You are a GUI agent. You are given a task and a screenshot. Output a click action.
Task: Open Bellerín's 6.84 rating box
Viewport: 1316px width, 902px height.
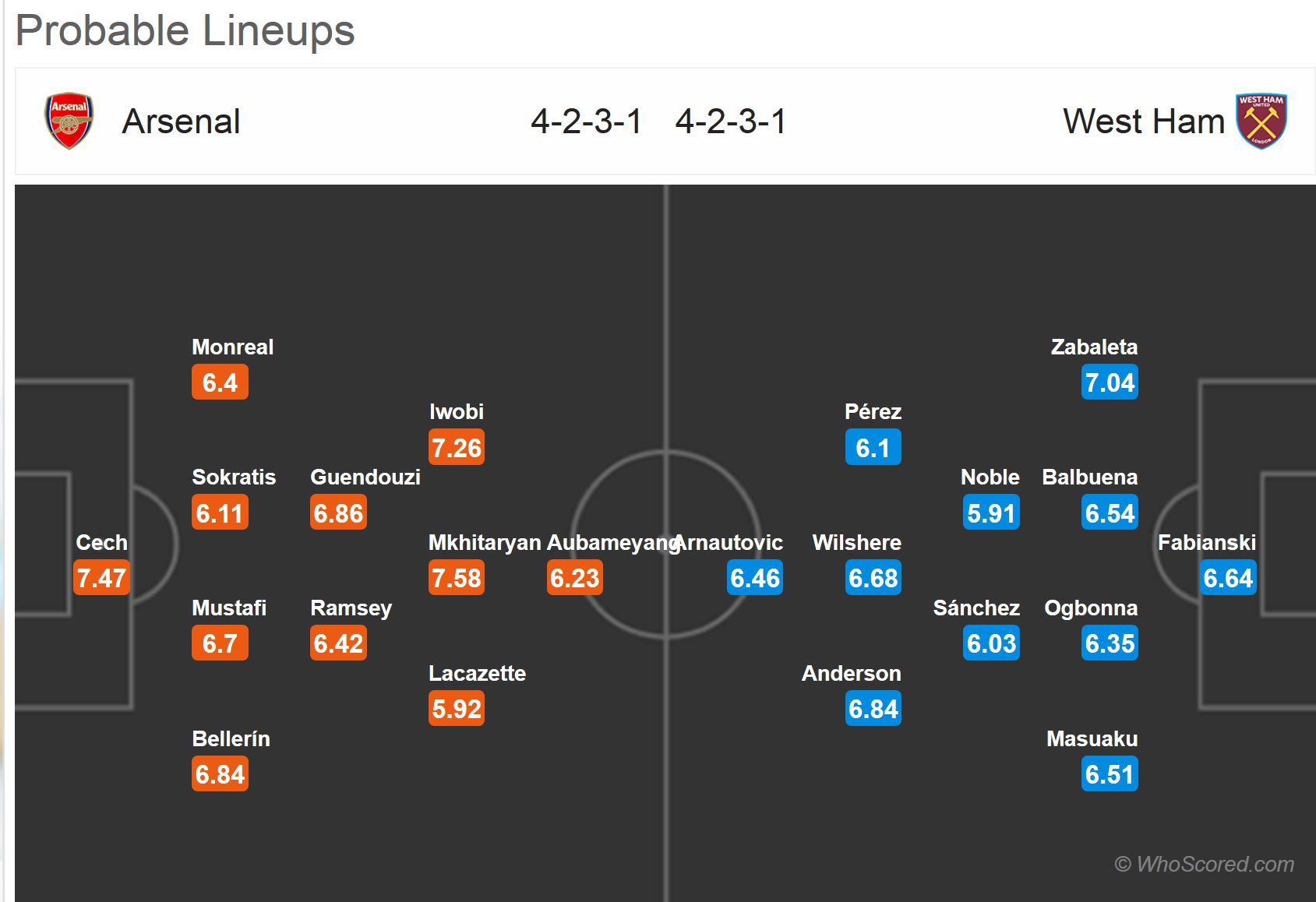click(220, 774)
